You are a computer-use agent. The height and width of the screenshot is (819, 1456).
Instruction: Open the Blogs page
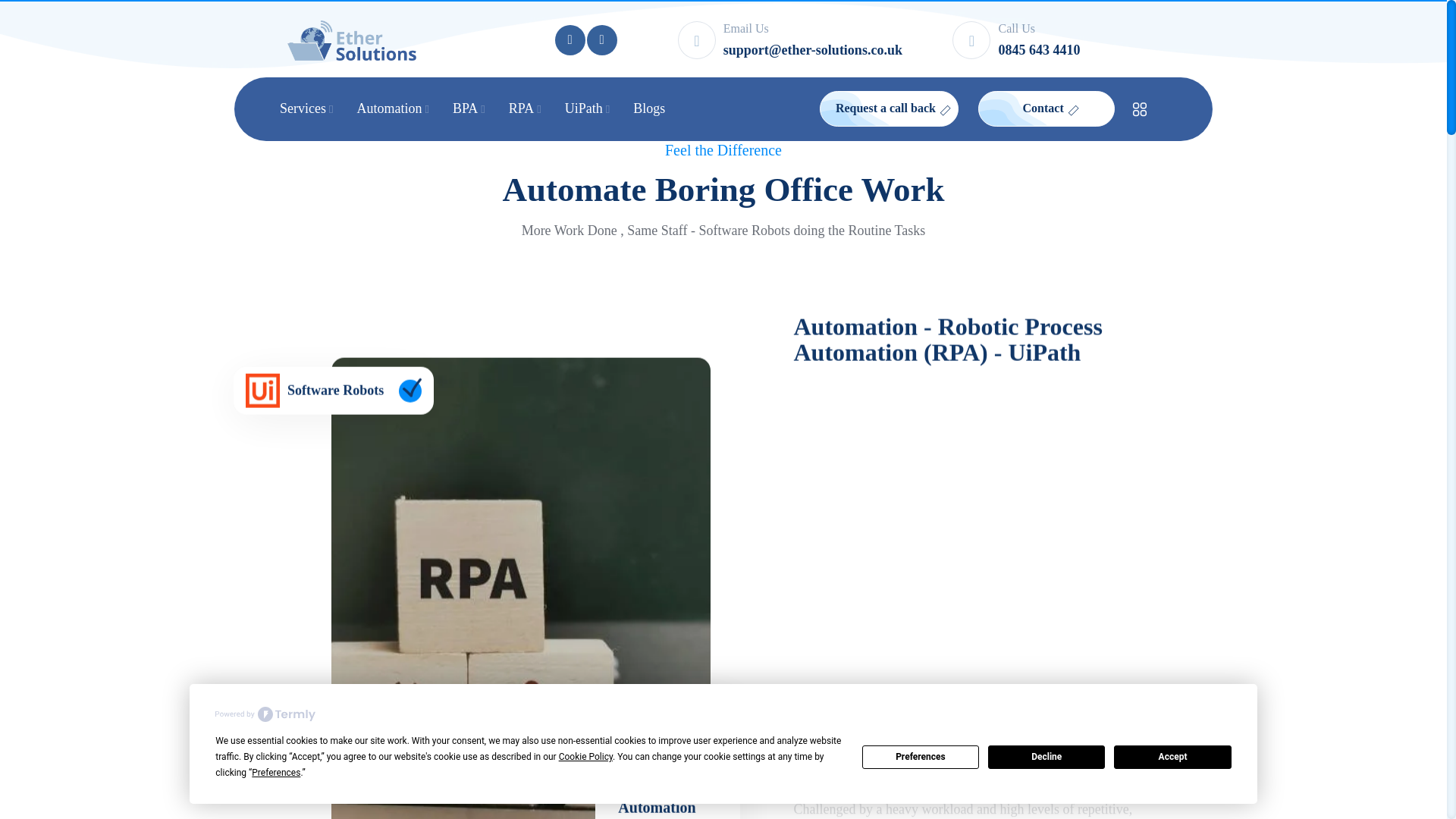click(649, 108)
